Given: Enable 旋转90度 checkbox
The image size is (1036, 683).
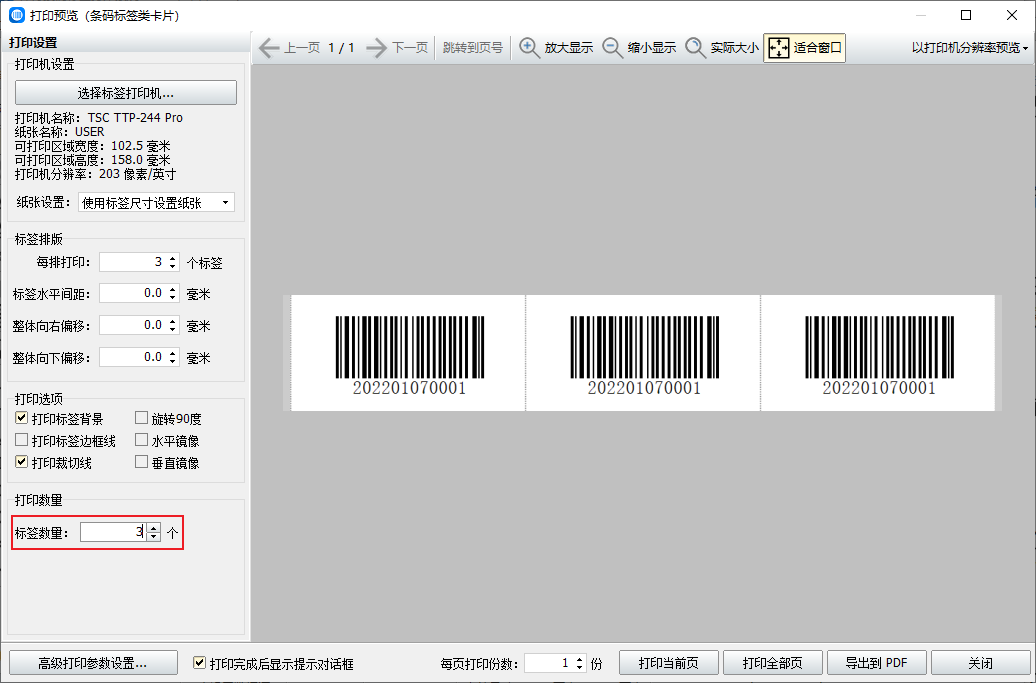Looking at the screenshot, I should 141,418.
